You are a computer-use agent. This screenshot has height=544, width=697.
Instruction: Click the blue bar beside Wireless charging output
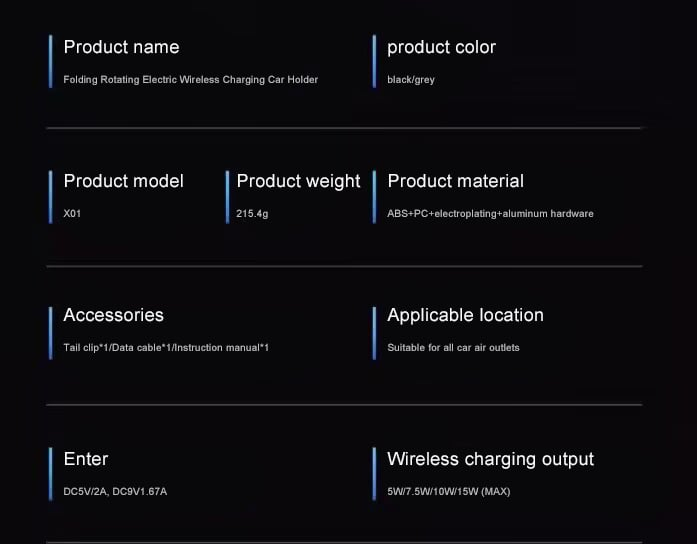point(374,474)
